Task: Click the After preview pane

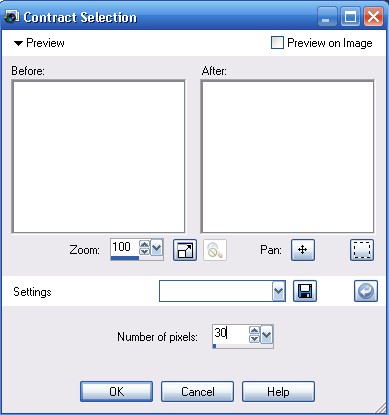Action: (x=287, y=156)
